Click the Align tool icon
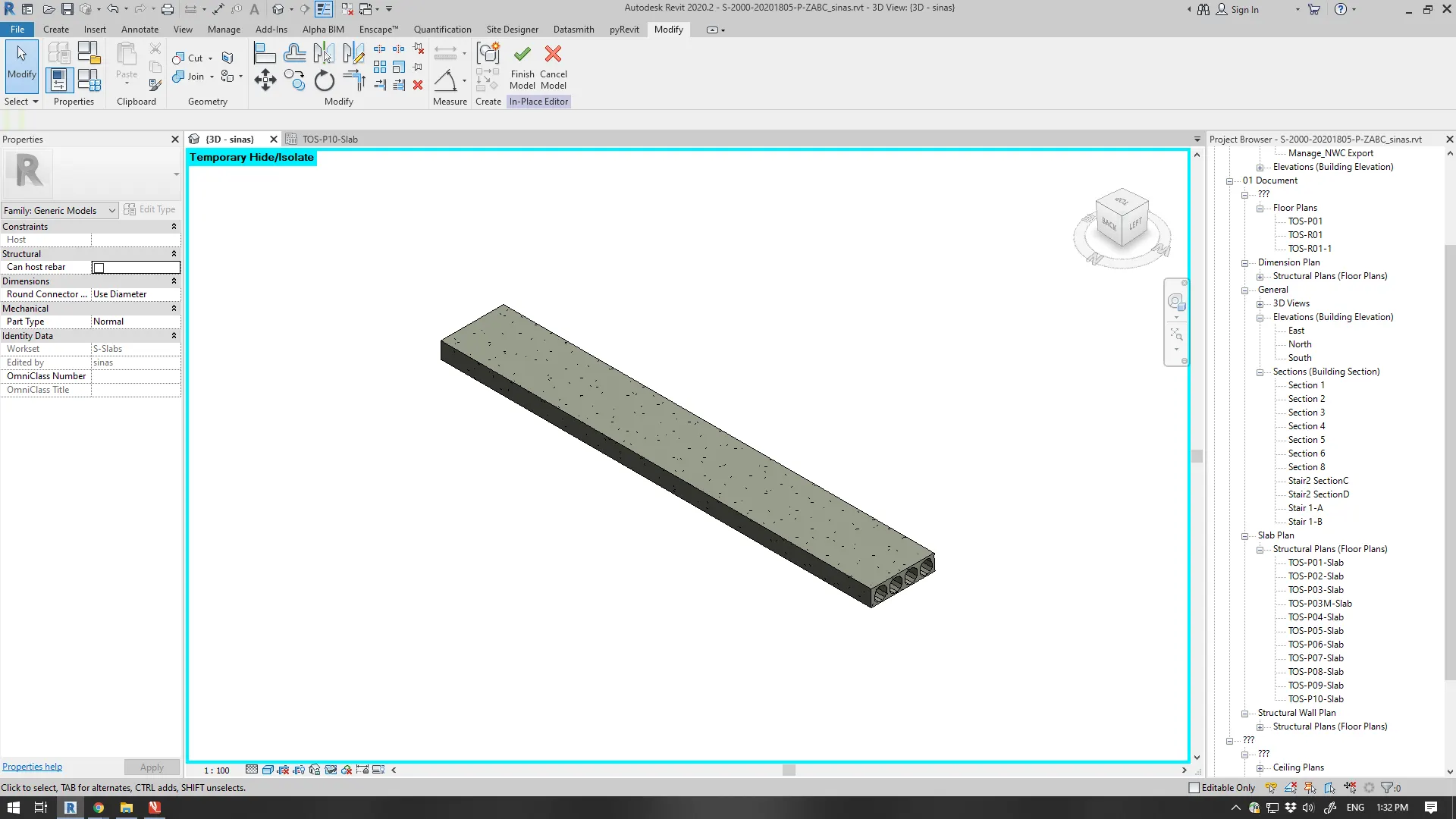 point(265,54)
